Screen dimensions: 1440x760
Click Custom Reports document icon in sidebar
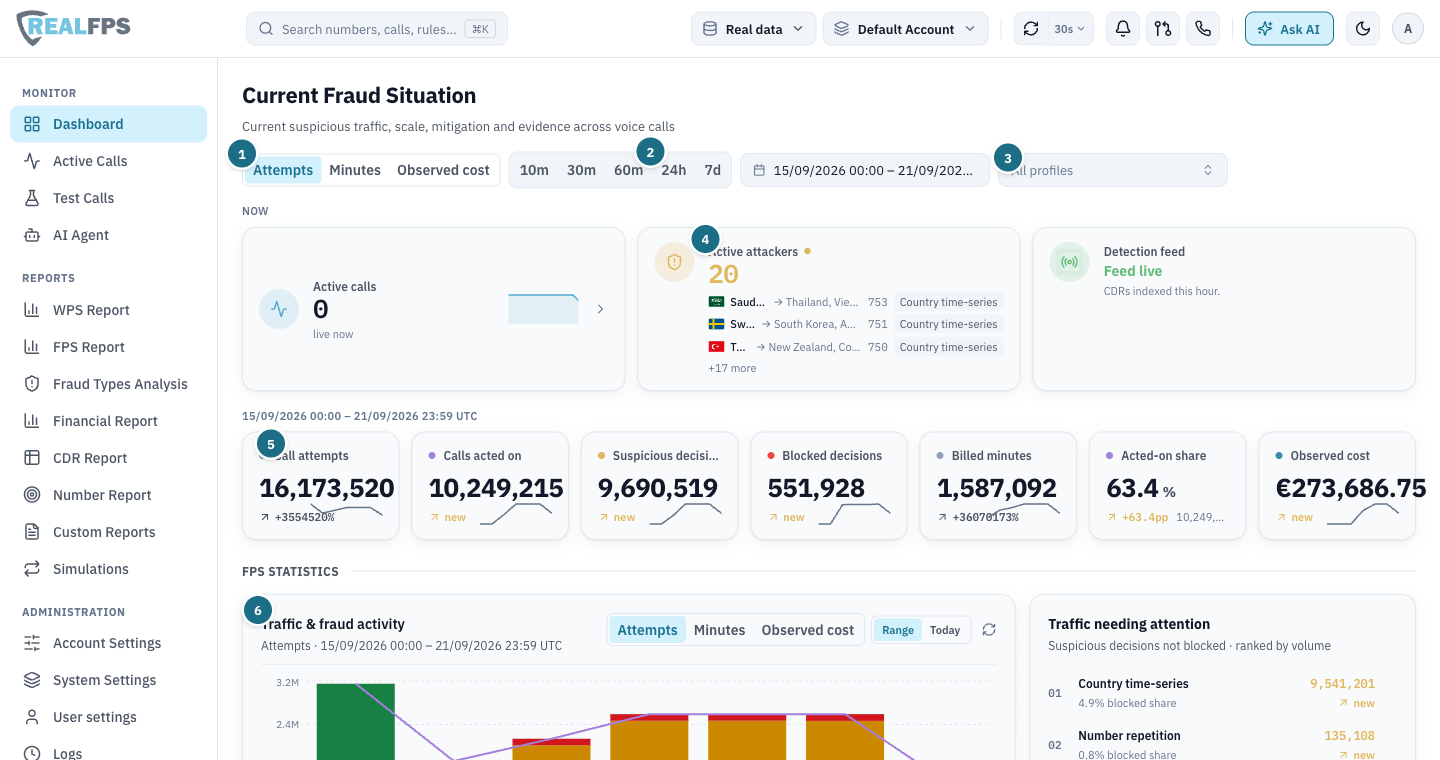[x=32, y=532]
